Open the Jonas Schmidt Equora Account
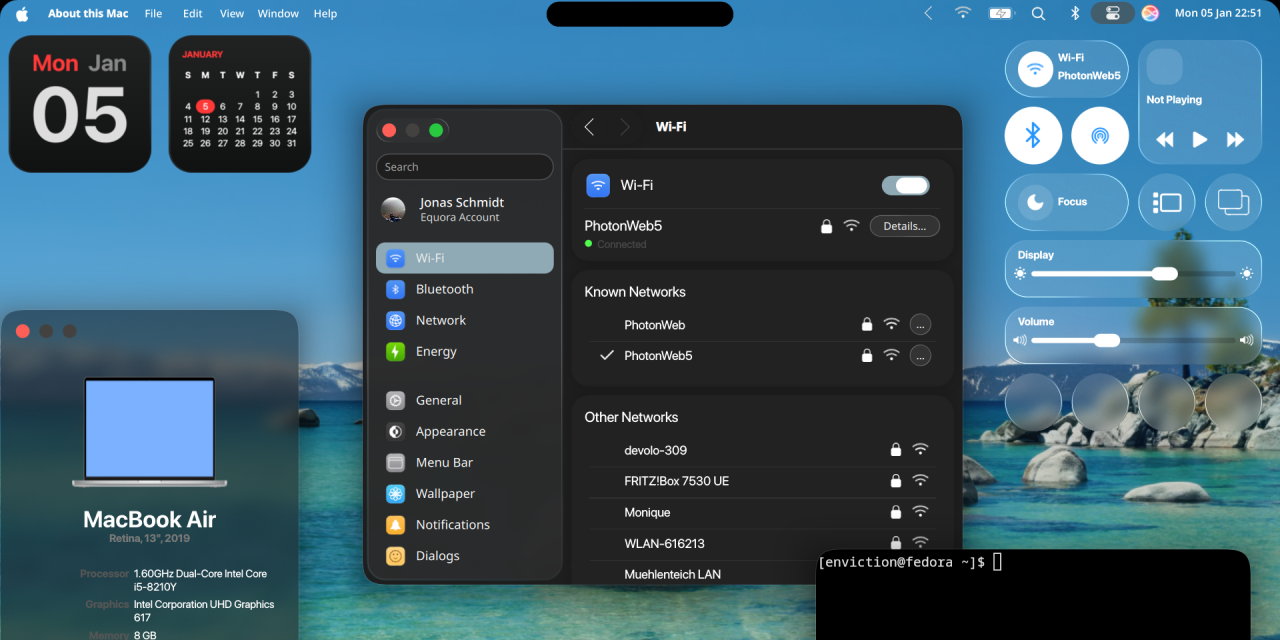The width and height of the screenshot is (1280, 640). click(x=465, y=209)
